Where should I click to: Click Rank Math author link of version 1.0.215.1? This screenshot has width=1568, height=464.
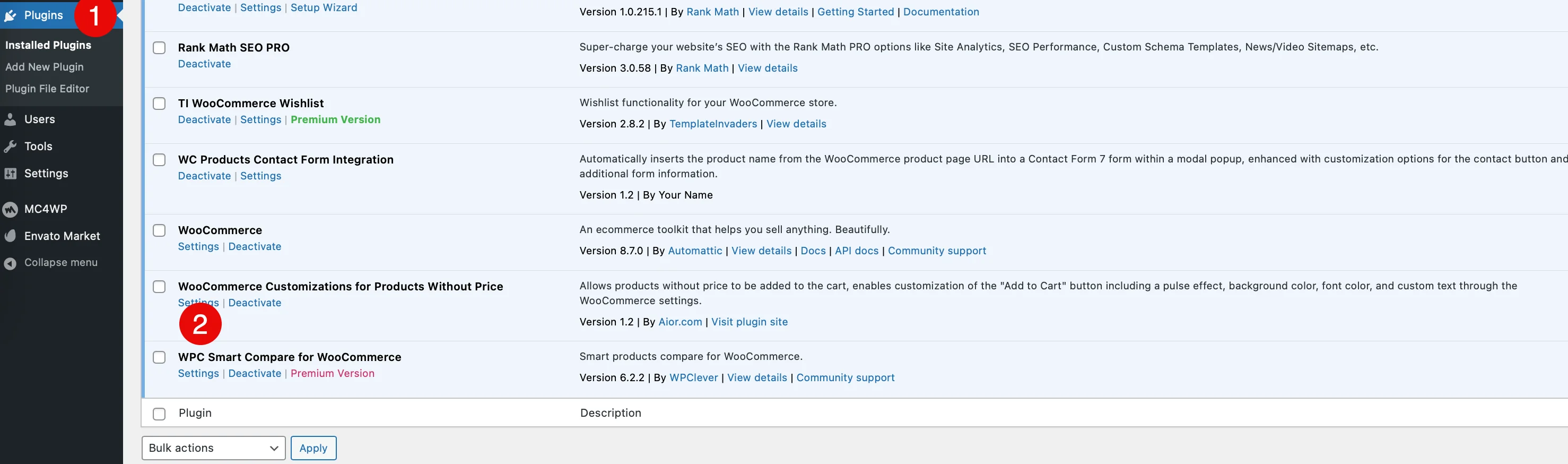pyautogui.click(x=712, y=12)
